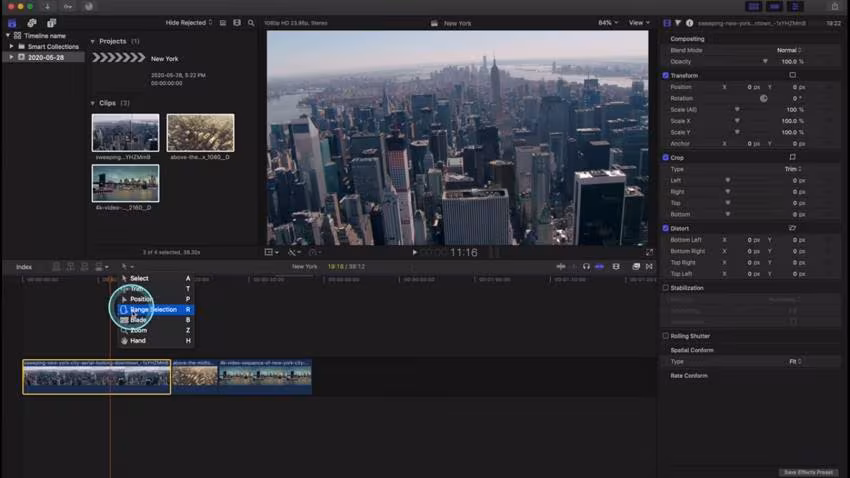Screen dimensions: 850x478
Task: Adjust the Rotation dial
Action: 763,98
